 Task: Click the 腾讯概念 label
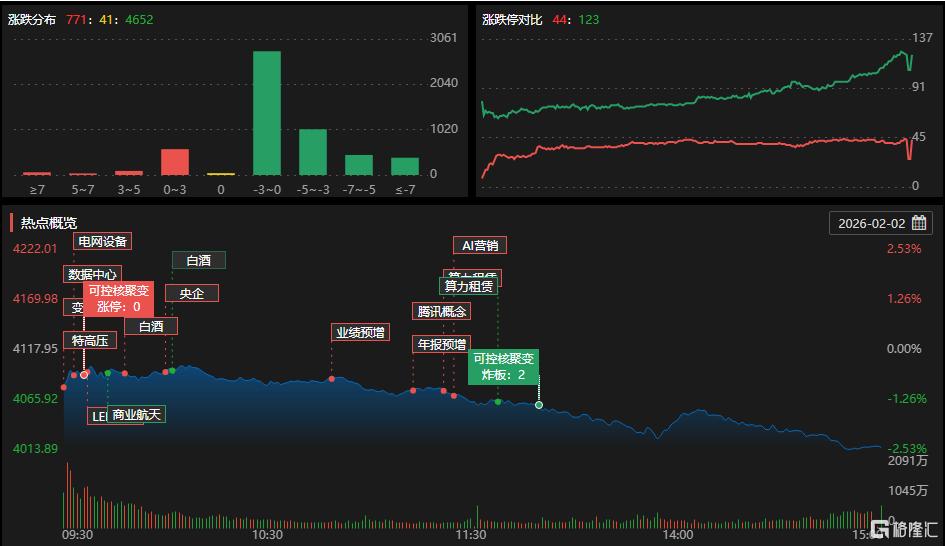tap(440, 311)
